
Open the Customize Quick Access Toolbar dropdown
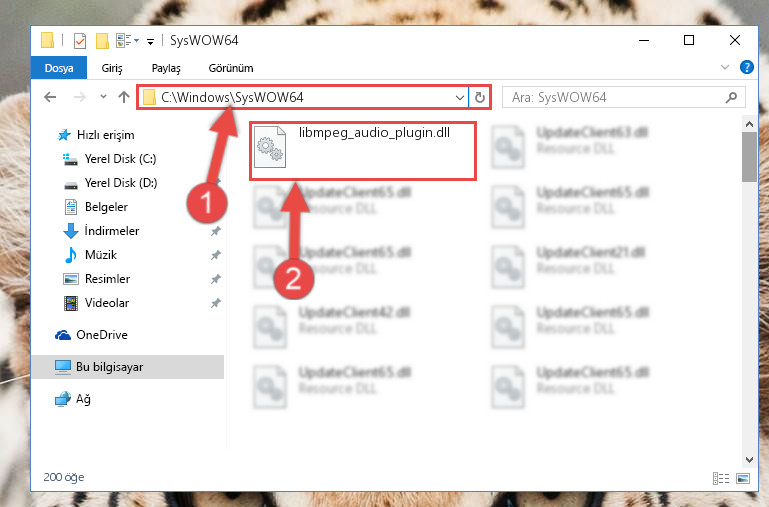coord(151,42)
